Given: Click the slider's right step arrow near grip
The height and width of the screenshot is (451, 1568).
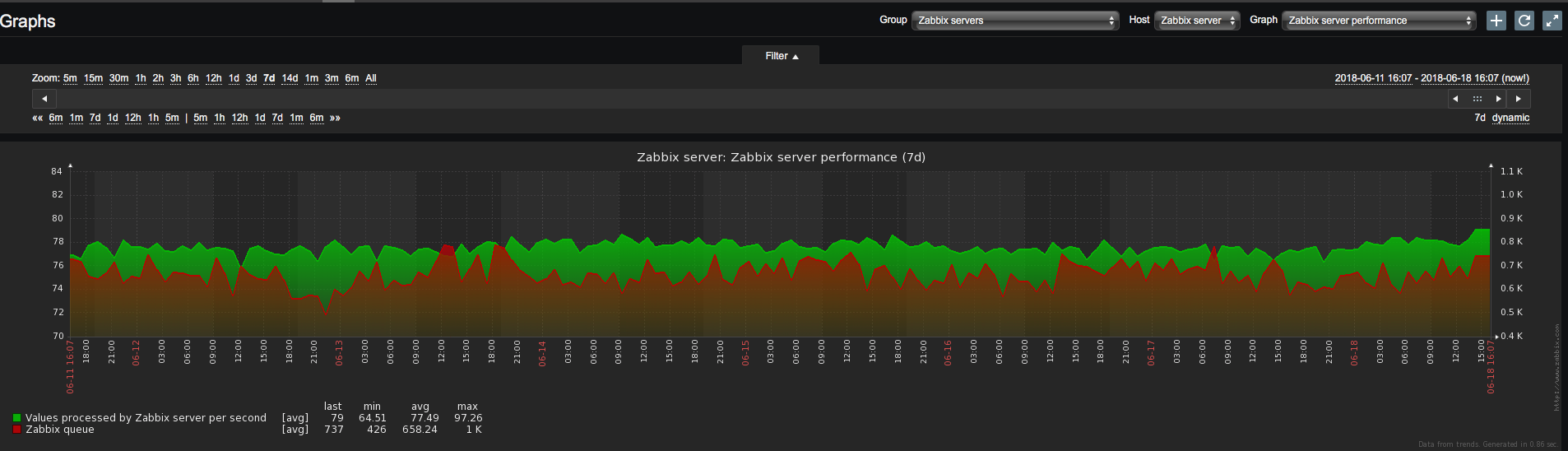Looking at the screenshot, I should (x=1499, y=99).
